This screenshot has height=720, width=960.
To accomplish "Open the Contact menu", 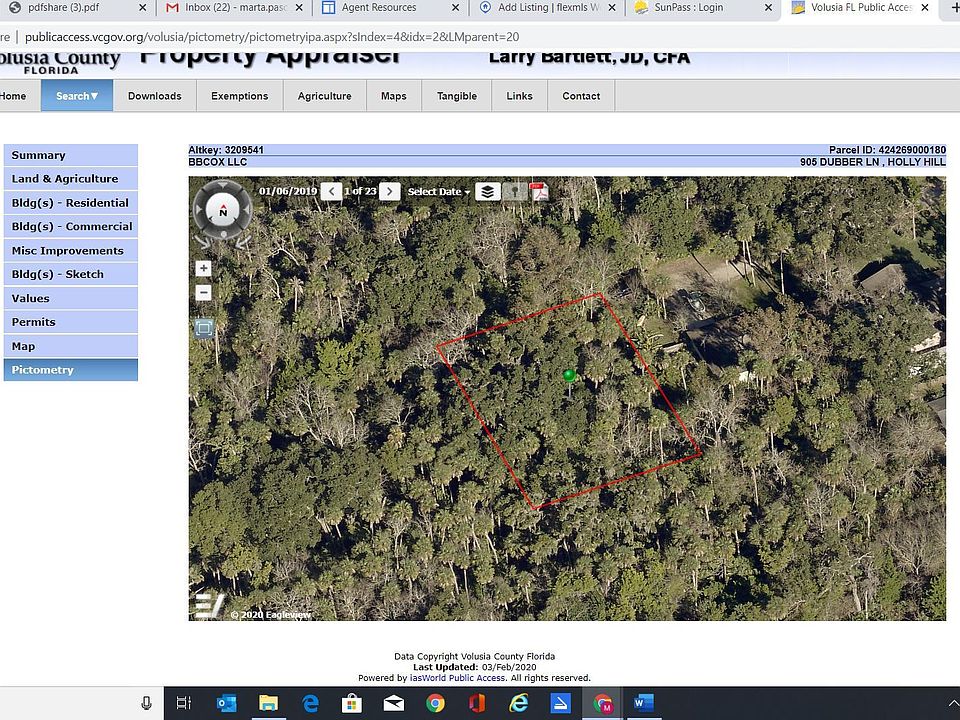I will tap(581, 96).
